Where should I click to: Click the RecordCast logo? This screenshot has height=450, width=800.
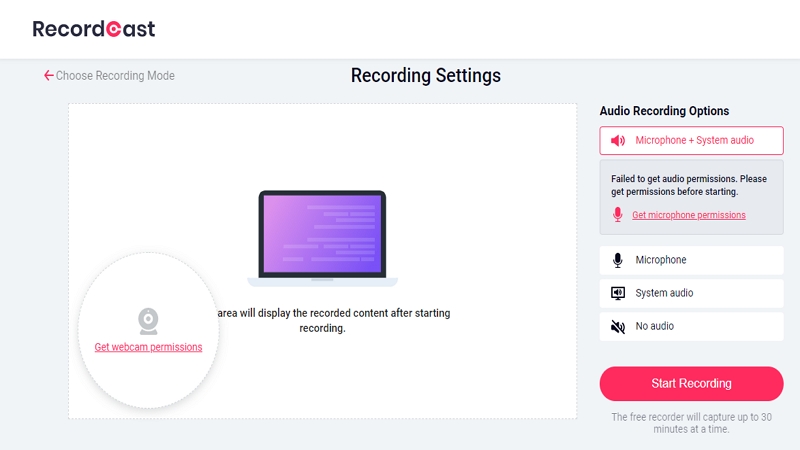(94, 29)
